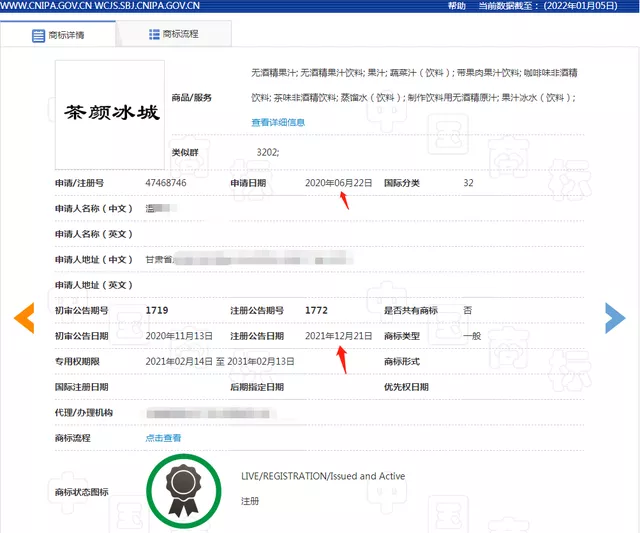
Task: Click the 申请/注册号 field label
Action: [x=79, y=183]
